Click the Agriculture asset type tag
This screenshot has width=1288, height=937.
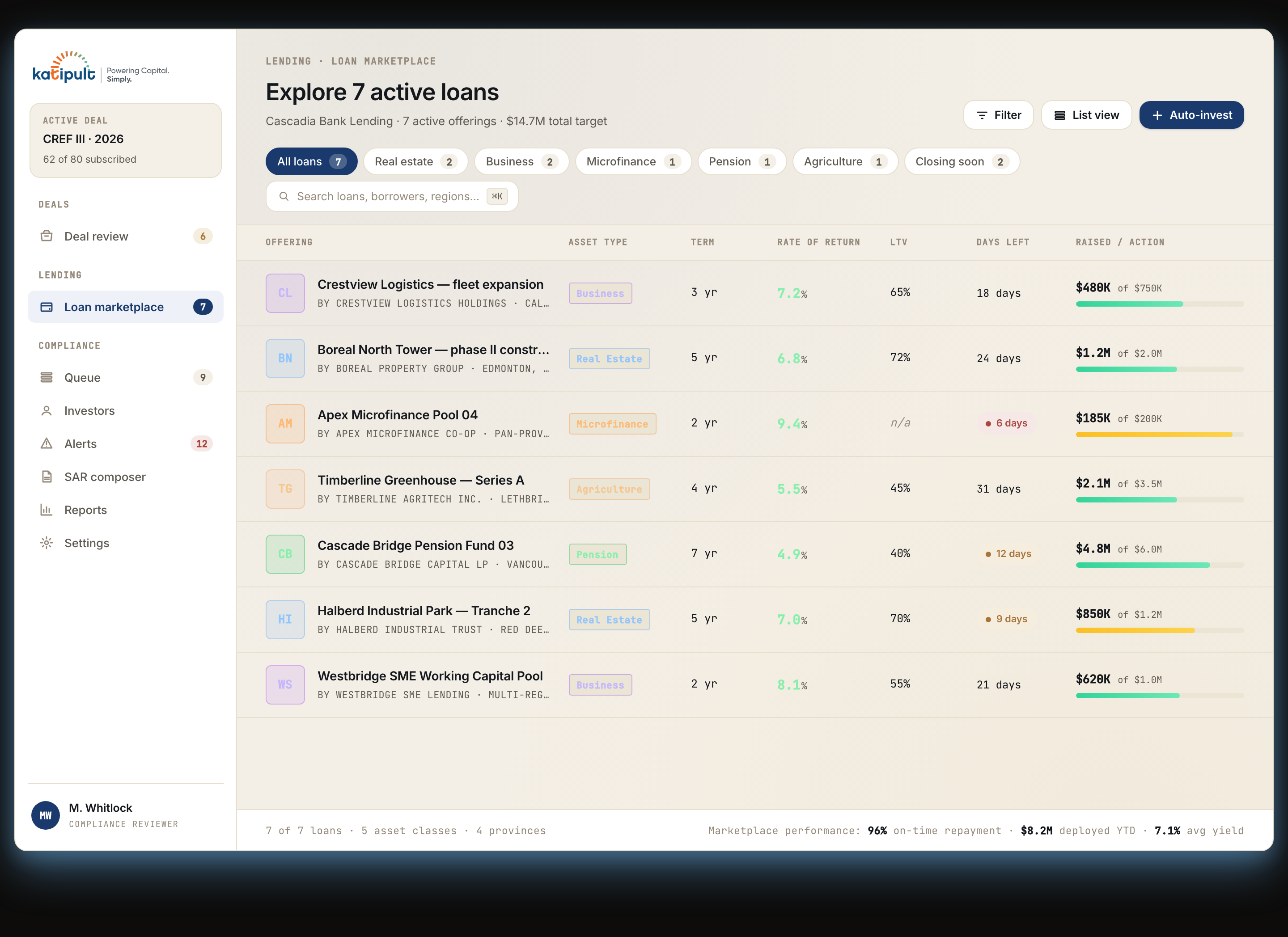tap(610, 489)
